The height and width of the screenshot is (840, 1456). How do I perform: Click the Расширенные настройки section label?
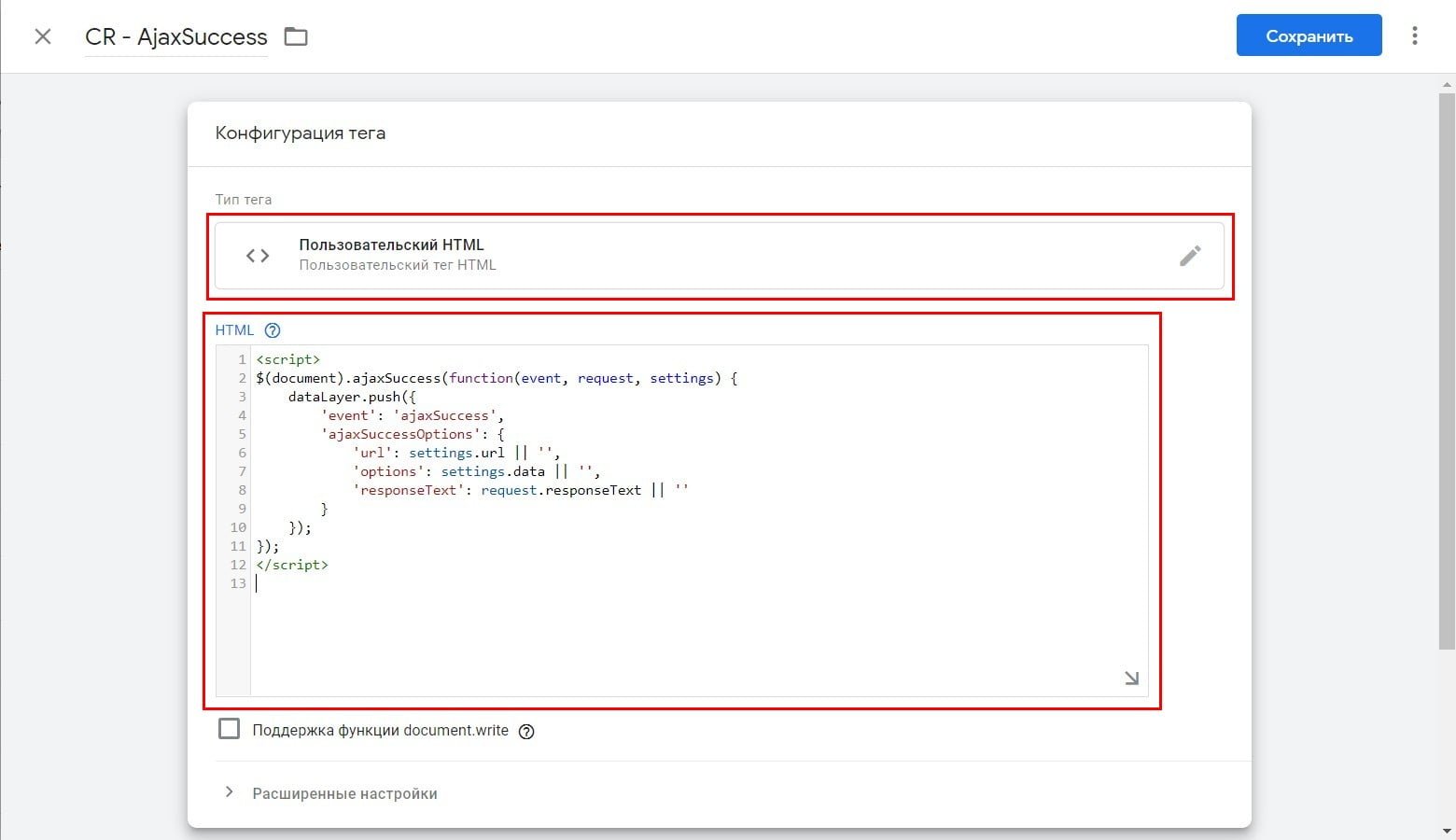(344, 793)
